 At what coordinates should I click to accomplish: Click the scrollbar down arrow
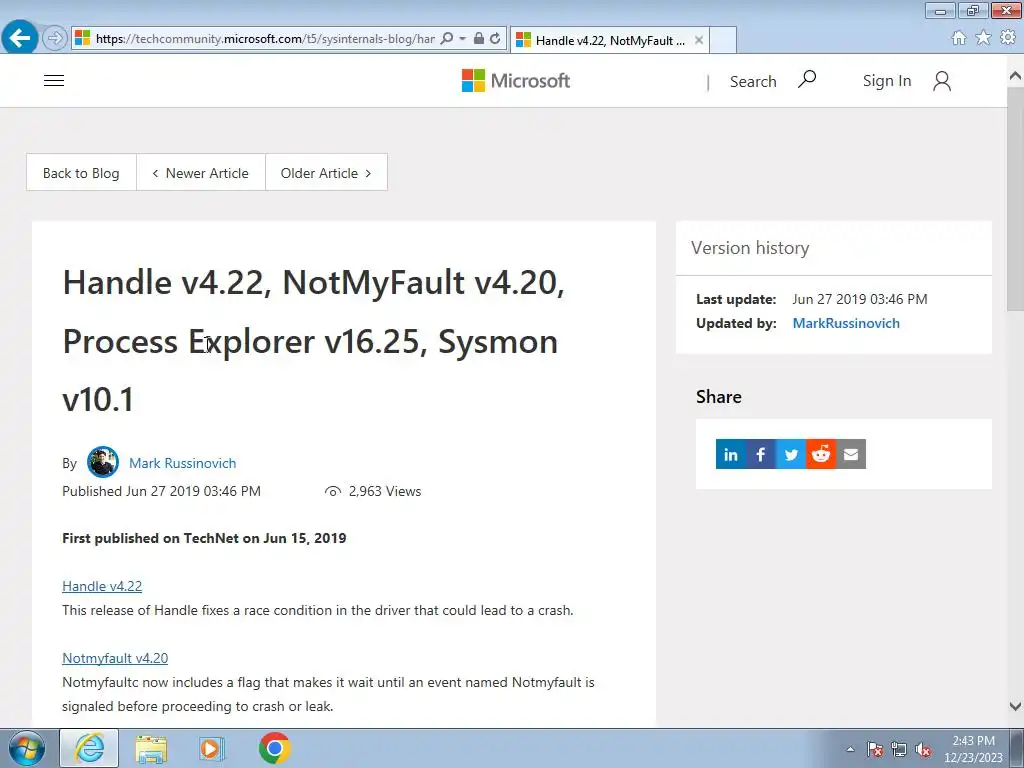point(1016,706)
